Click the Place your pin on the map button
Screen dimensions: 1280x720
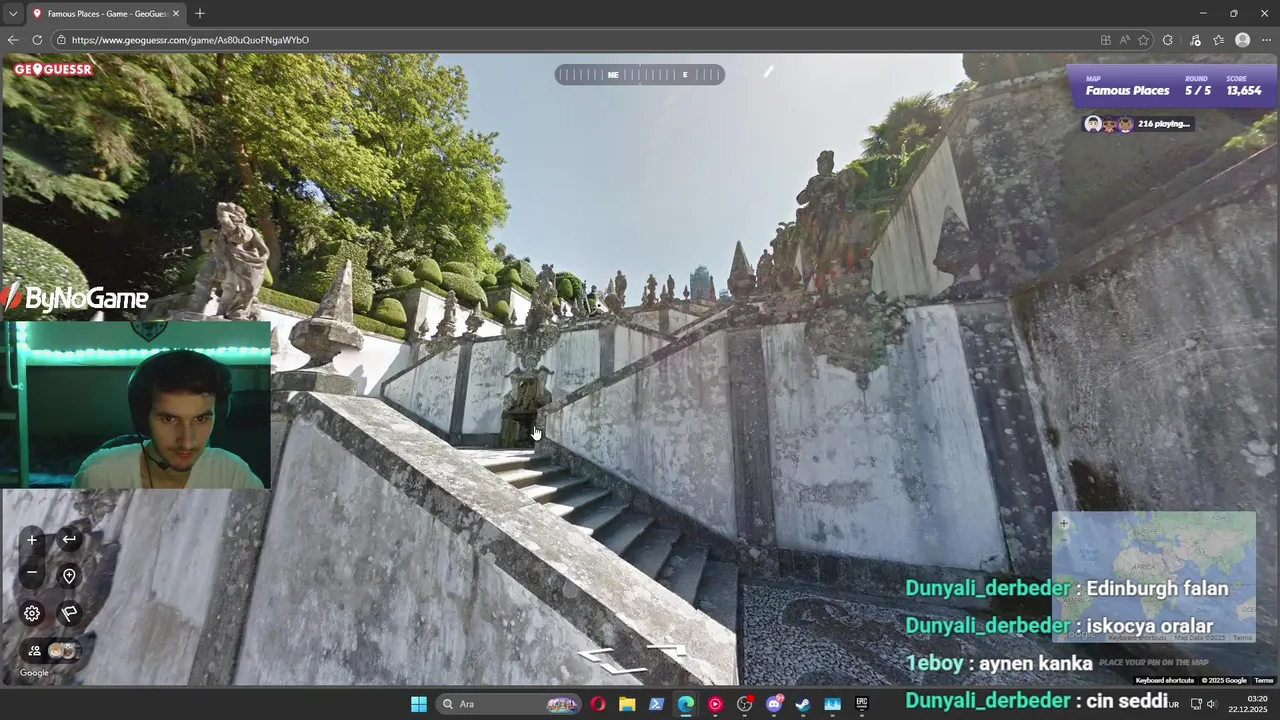[1154, 662]
